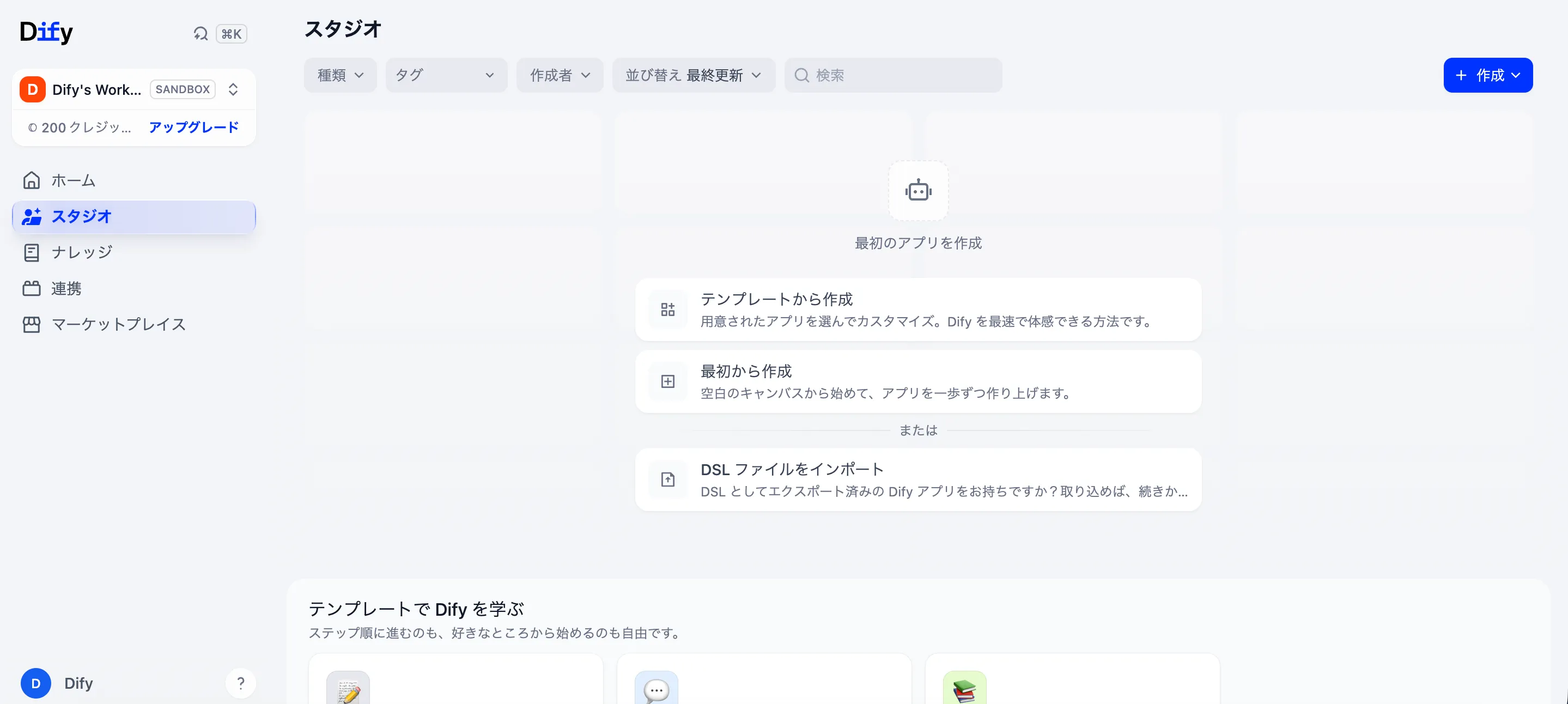Open the 作成者 filter dropdown
Screen dimensions: 1568x704
click(x=560, y=75)
